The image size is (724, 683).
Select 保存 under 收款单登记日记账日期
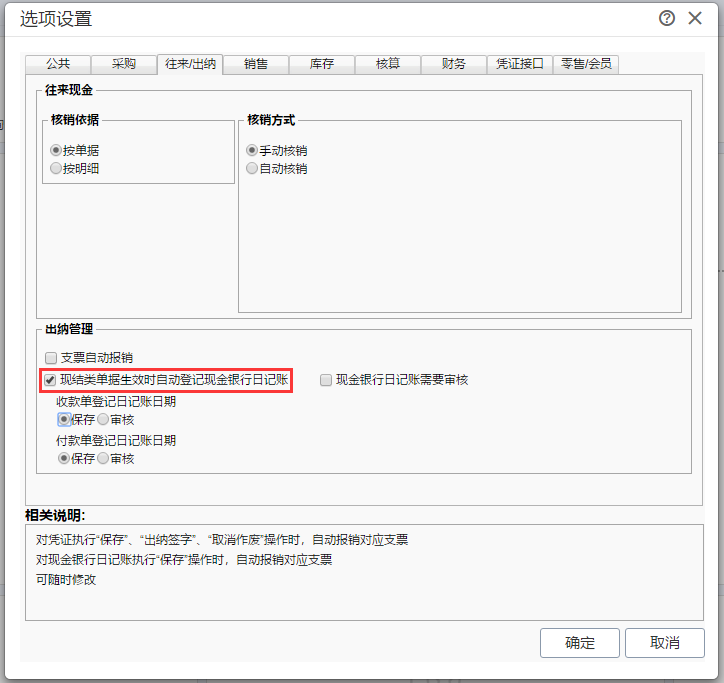click(64, 419)
